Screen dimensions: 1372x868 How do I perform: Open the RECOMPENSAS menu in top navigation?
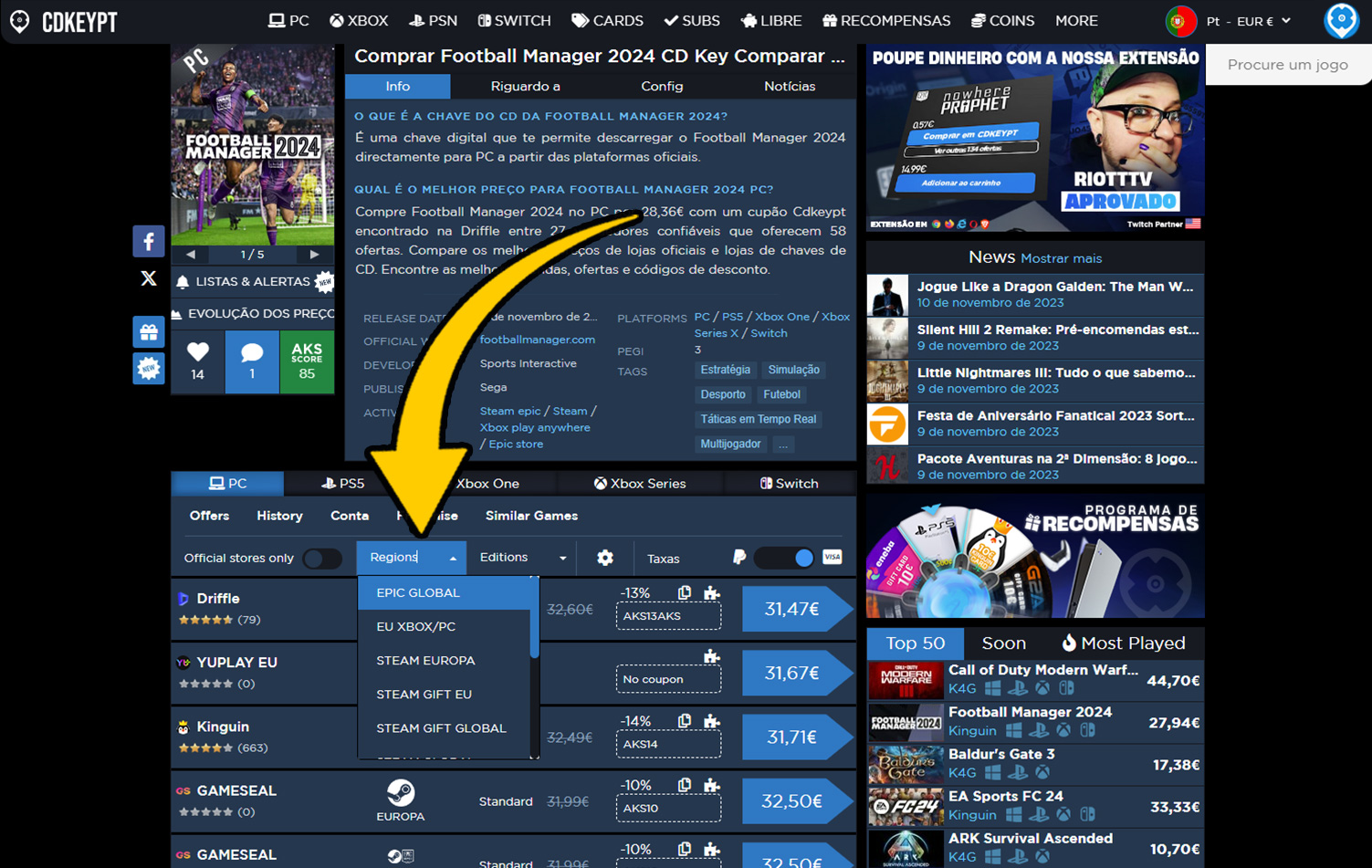click(886, 21)
